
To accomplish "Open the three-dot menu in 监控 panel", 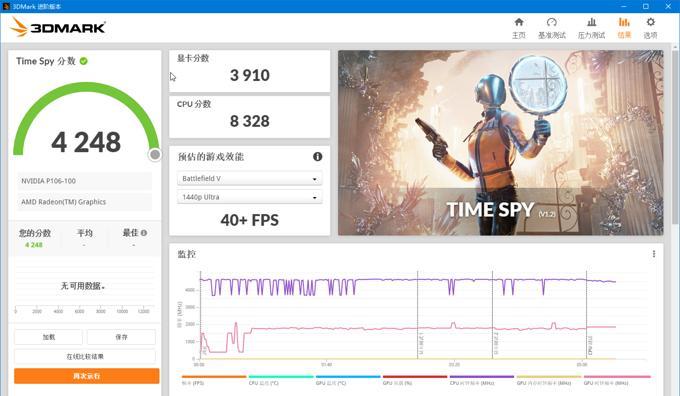I will 654,254.
